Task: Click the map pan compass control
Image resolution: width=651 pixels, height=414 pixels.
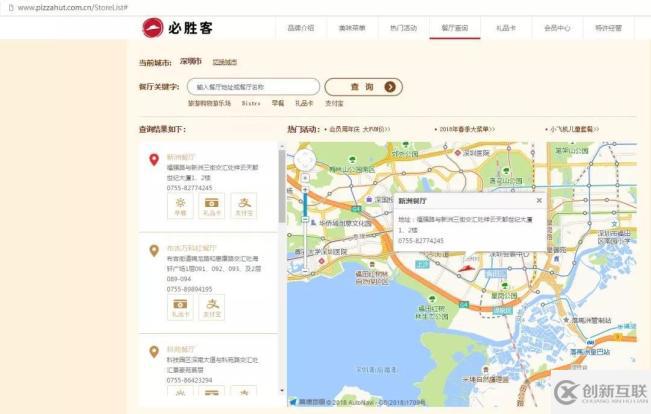Action: click(x=305, y=159)
